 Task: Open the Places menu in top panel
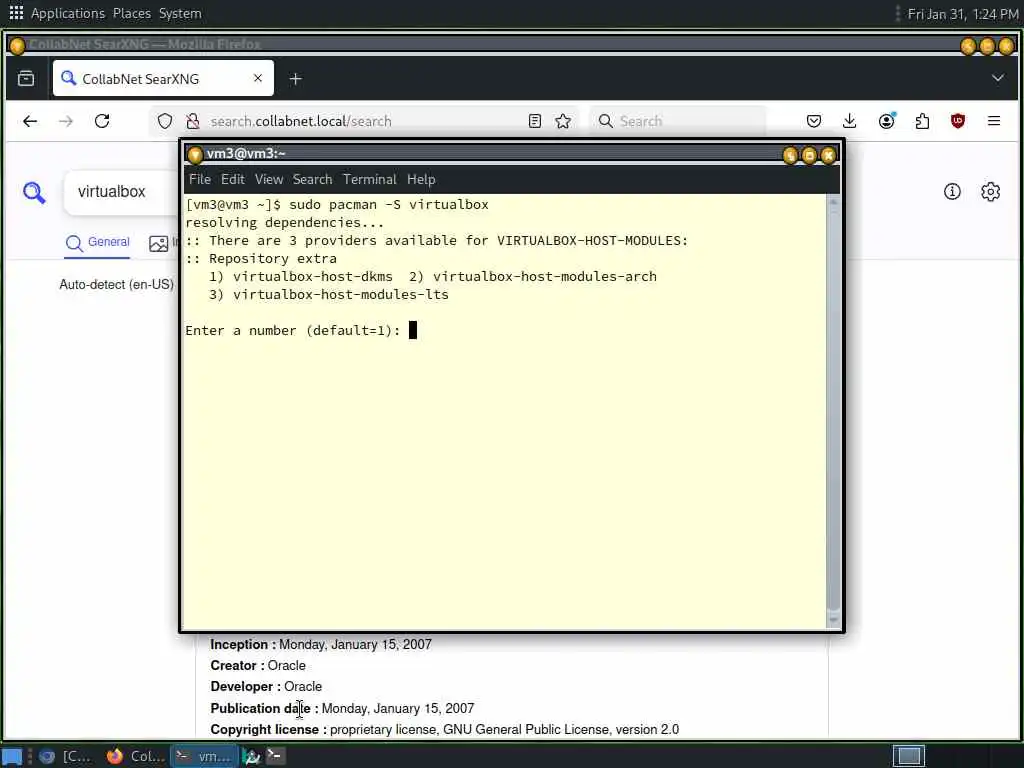pos(131,13)
